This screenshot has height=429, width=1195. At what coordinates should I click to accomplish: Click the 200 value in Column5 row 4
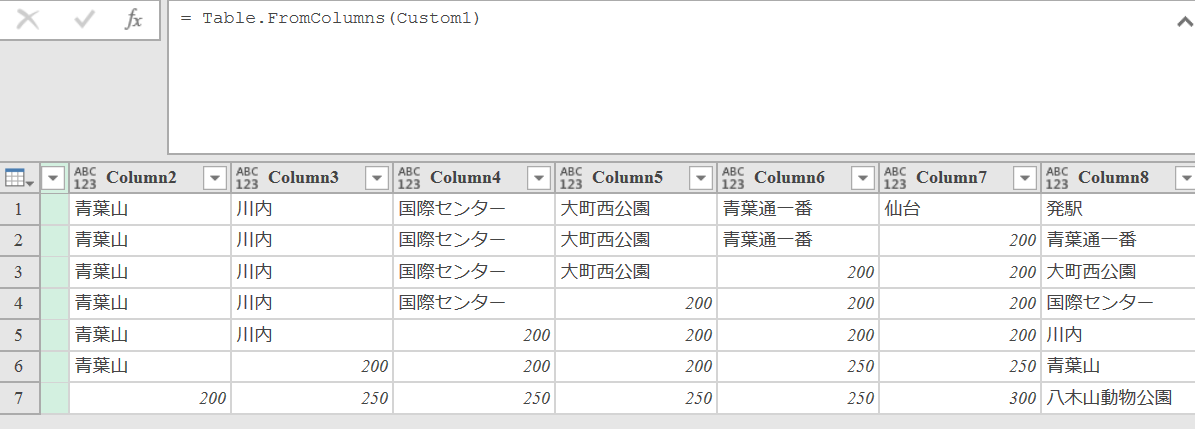click(636, 303)
